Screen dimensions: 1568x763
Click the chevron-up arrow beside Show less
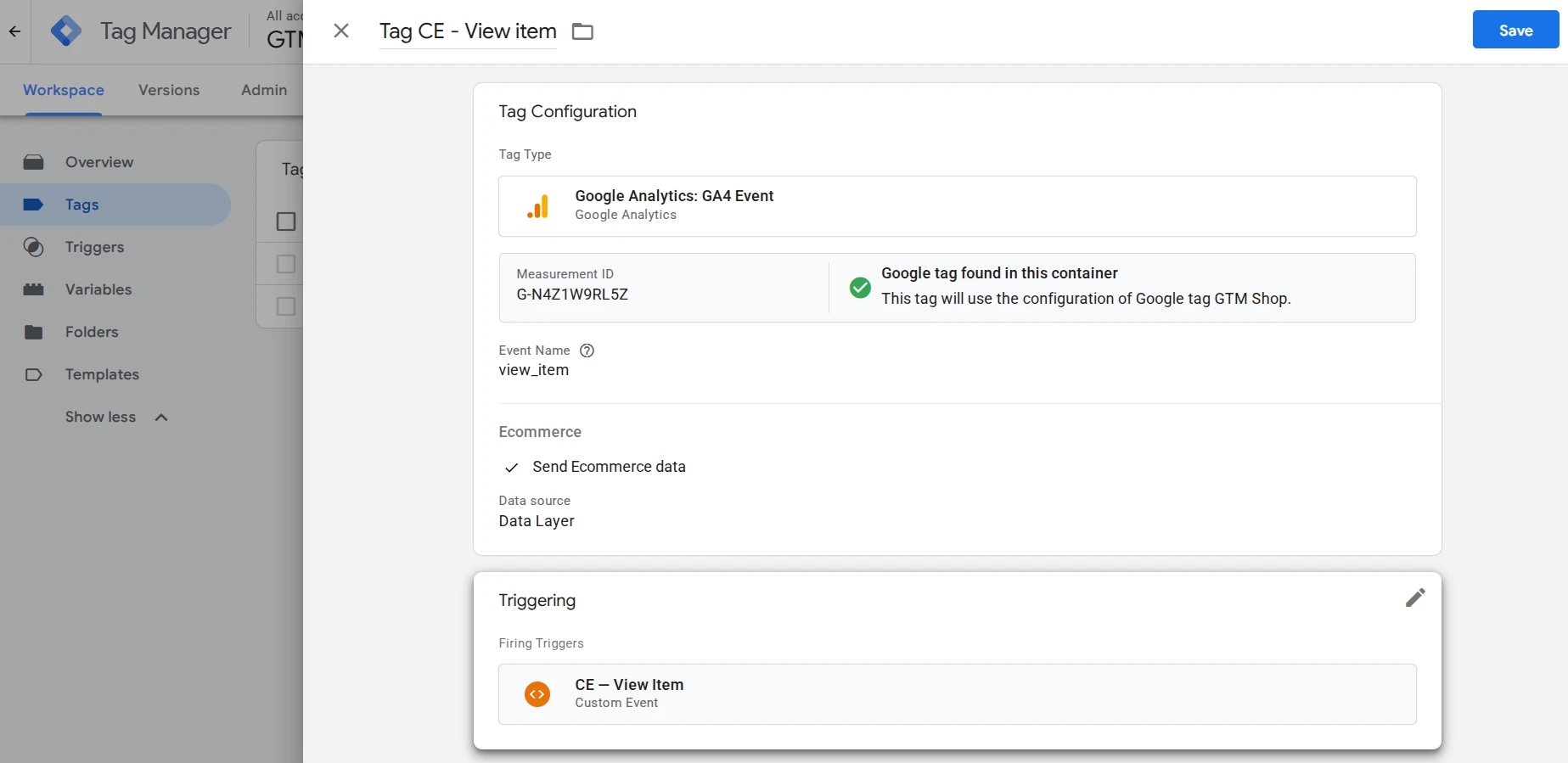(161, 417)
